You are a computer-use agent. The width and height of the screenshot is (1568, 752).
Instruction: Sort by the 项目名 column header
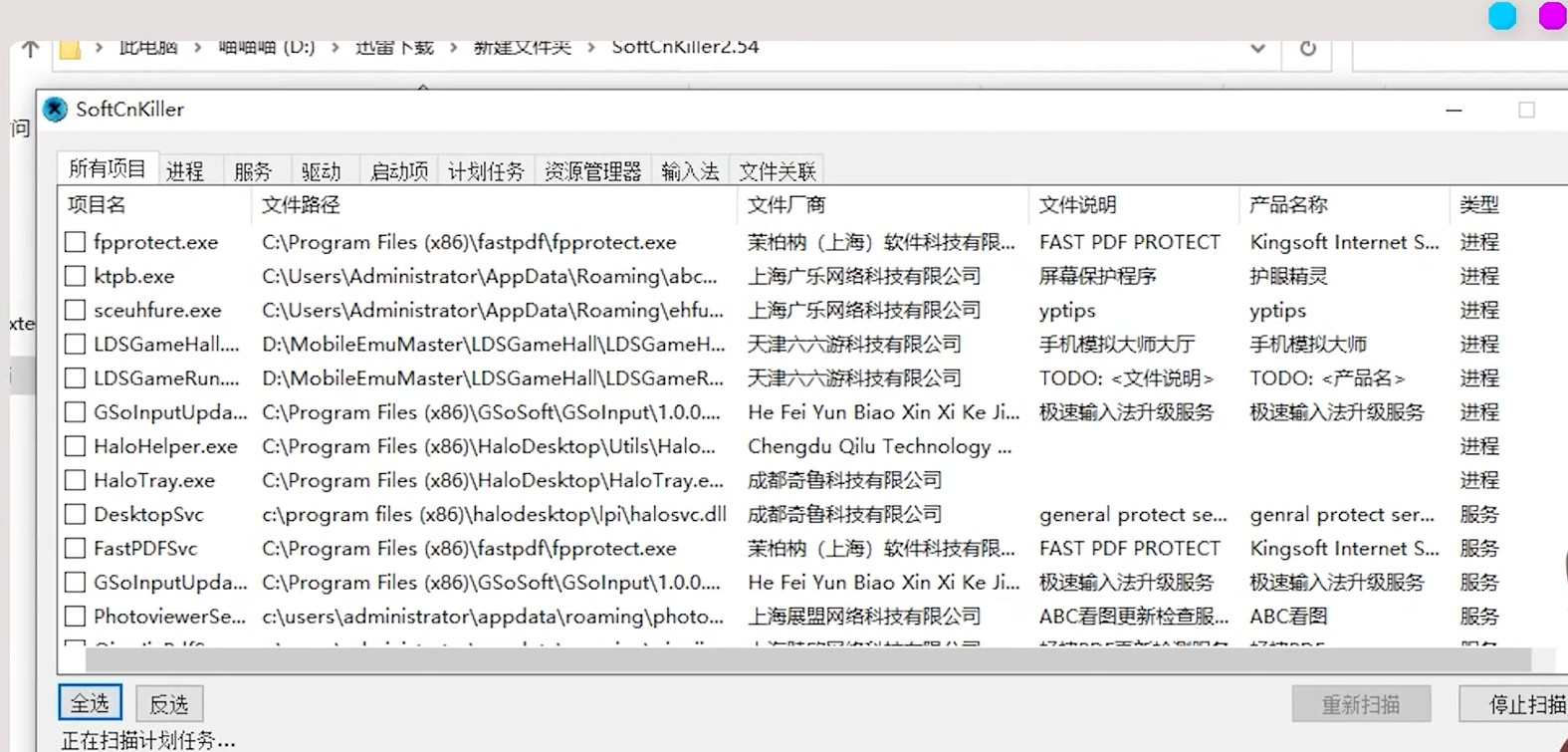[x=154, y=204]
